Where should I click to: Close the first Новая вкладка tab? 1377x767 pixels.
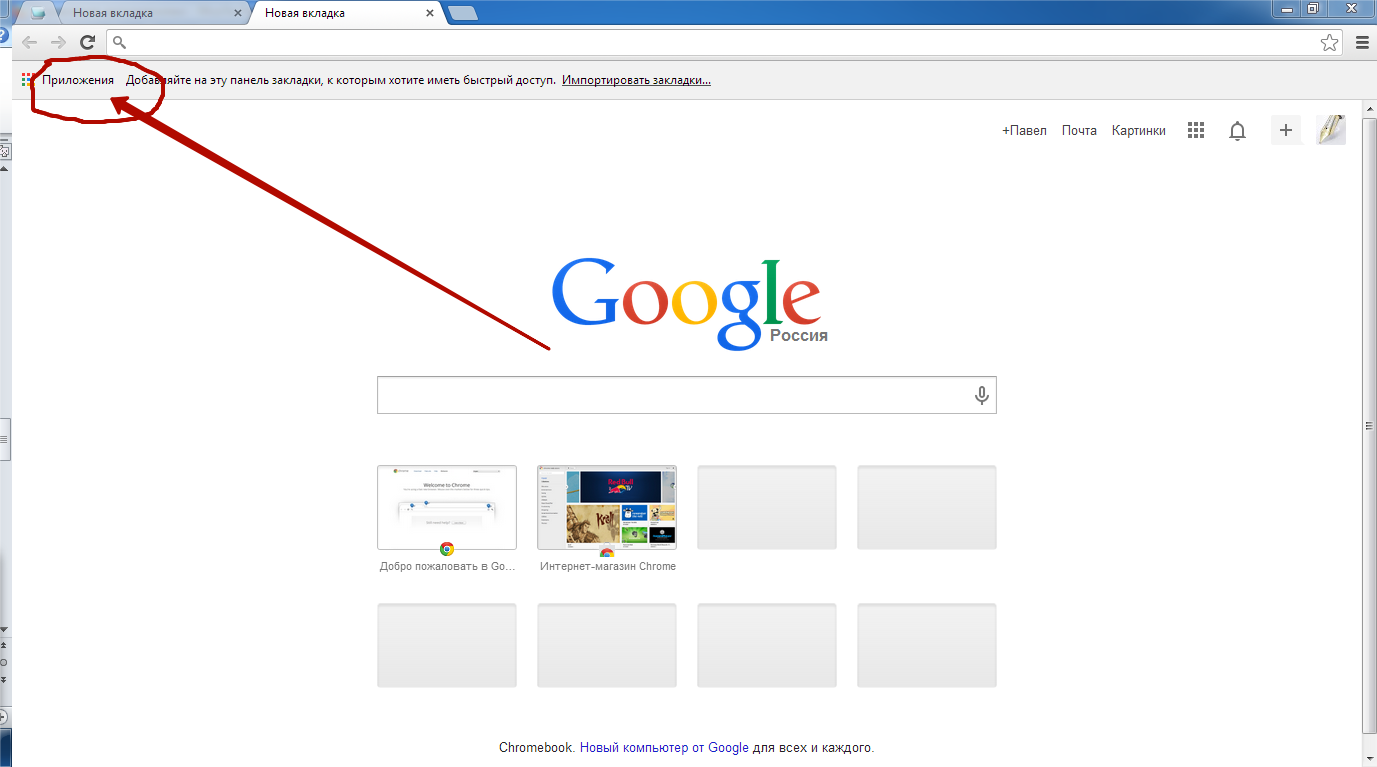[238, 14]
